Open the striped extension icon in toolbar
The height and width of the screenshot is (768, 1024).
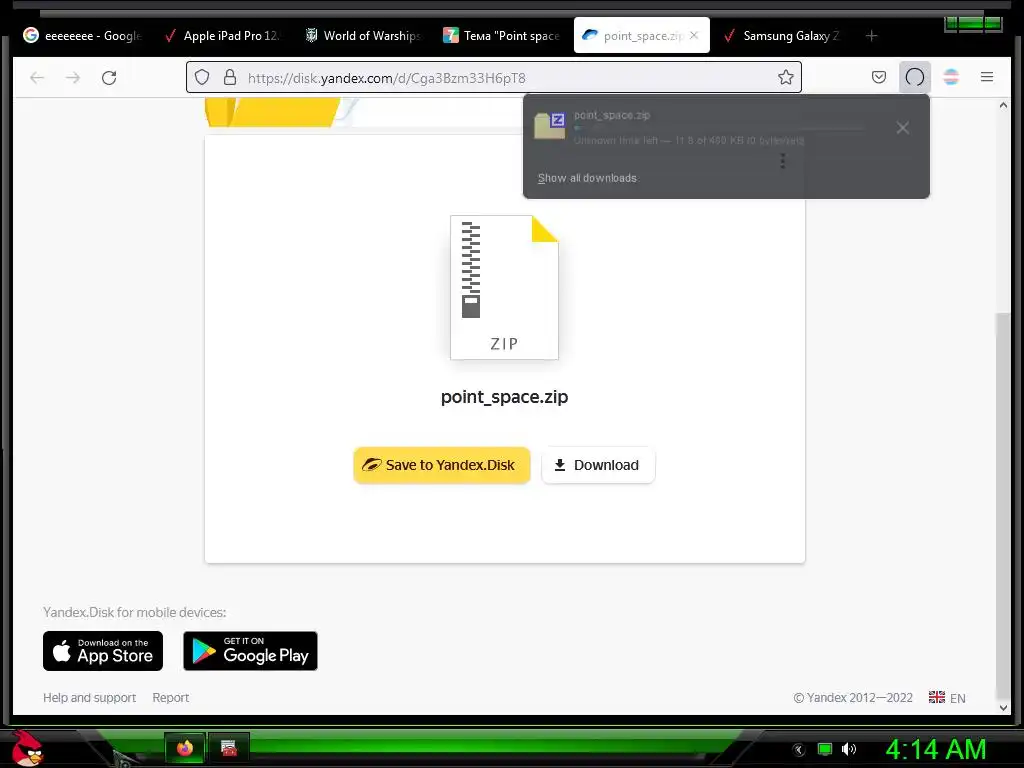(951, 78)
